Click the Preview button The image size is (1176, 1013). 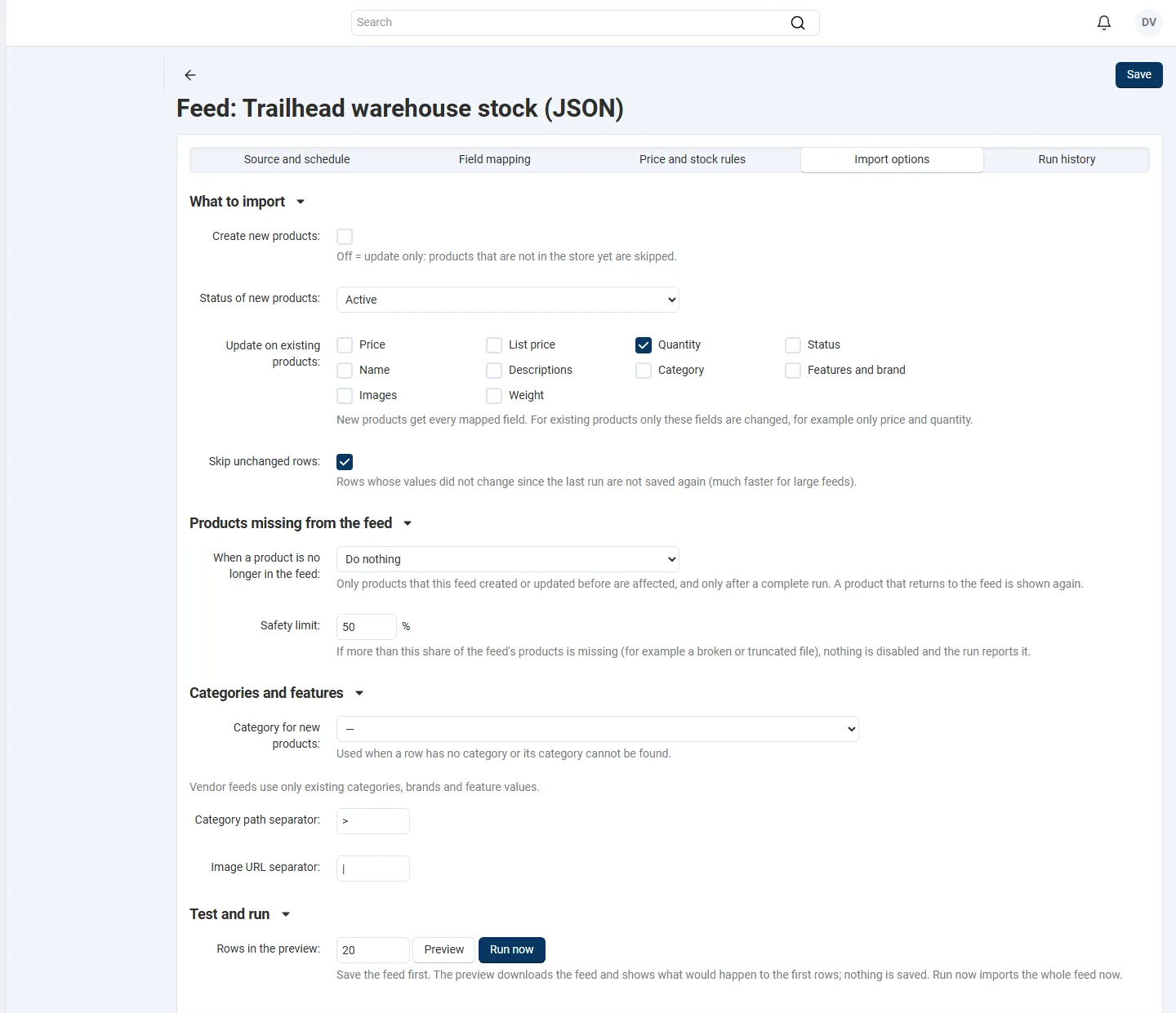coord(444,950)
